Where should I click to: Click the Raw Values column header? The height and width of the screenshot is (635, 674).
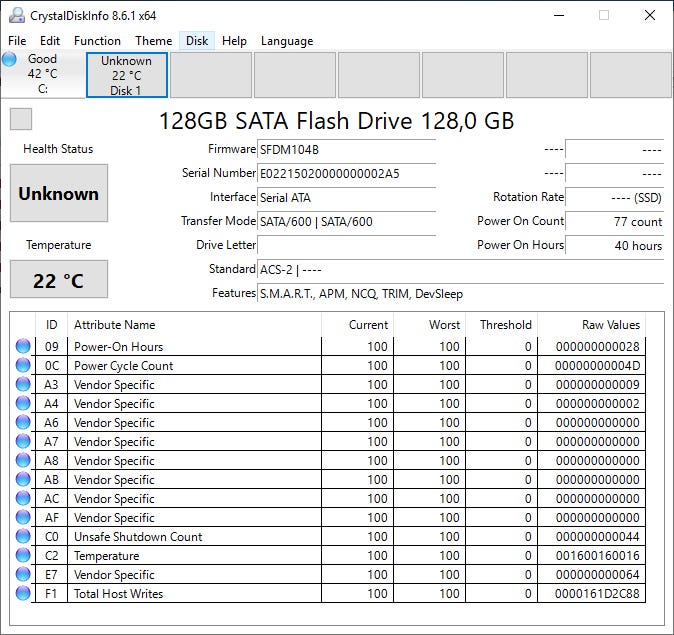click(x=610, y=325)
